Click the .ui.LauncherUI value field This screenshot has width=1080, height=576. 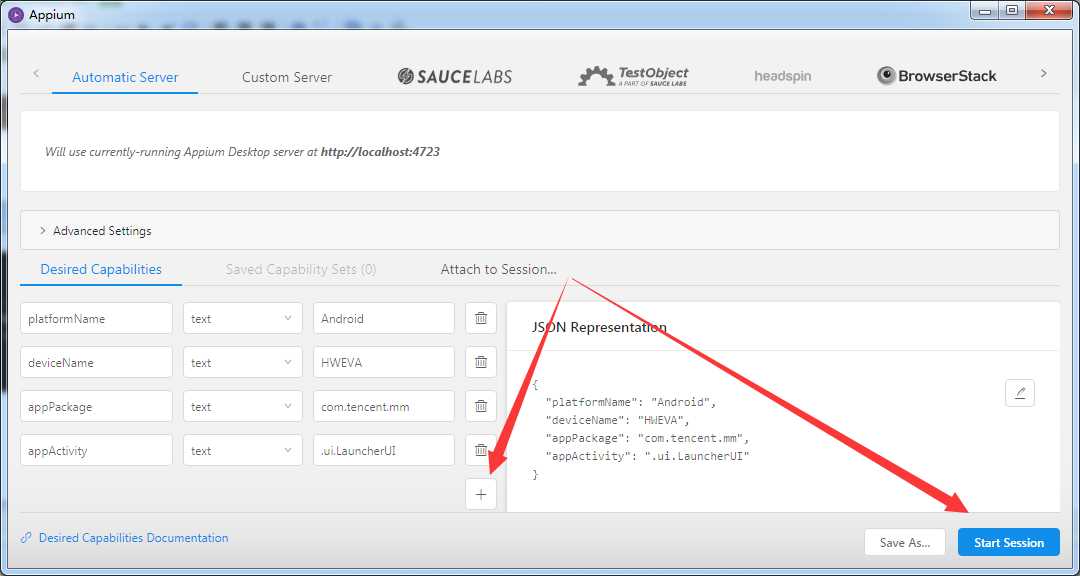click(x=384, y=451)
